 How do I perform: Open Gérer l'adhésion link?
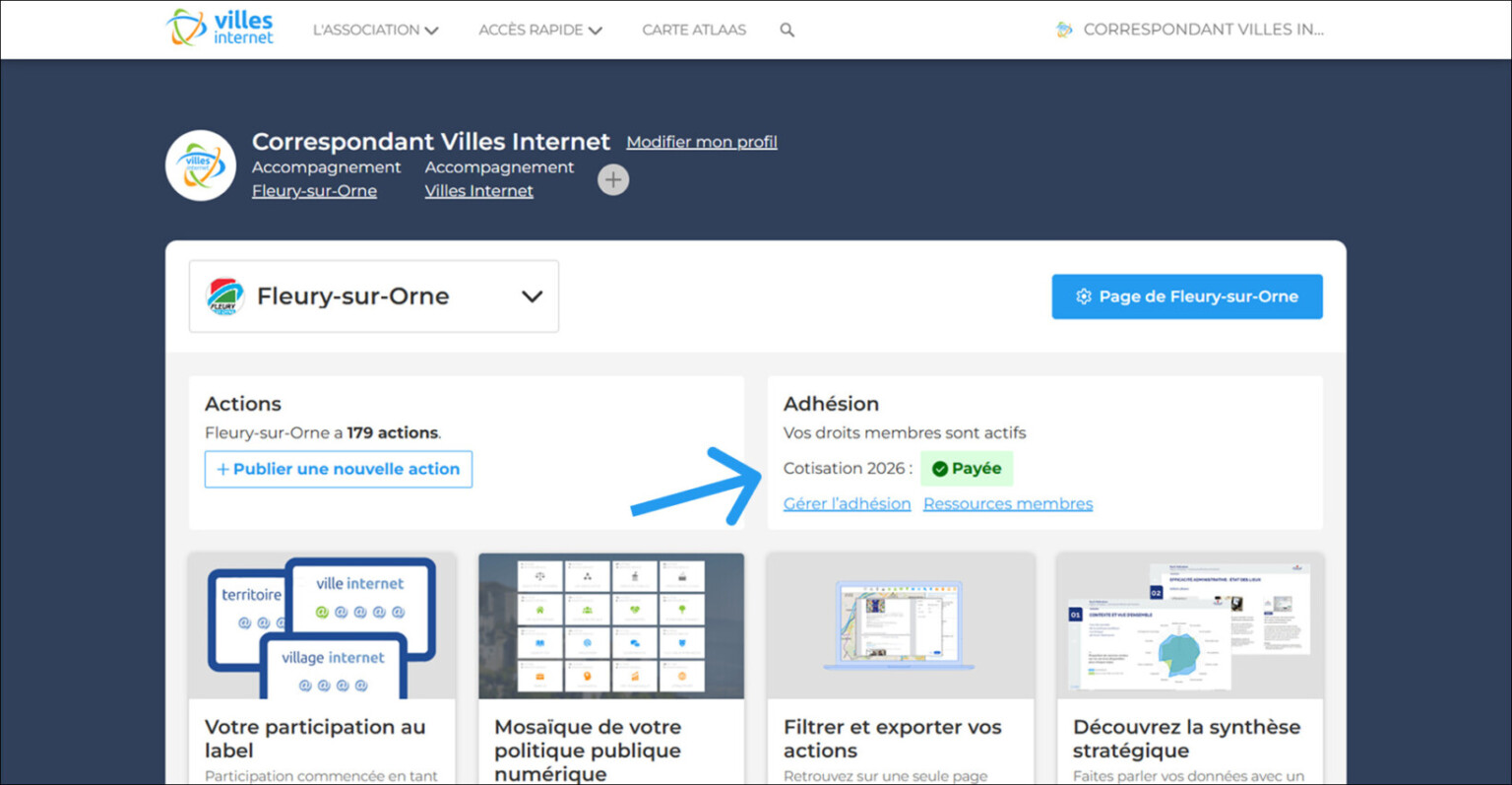point(848,503)
